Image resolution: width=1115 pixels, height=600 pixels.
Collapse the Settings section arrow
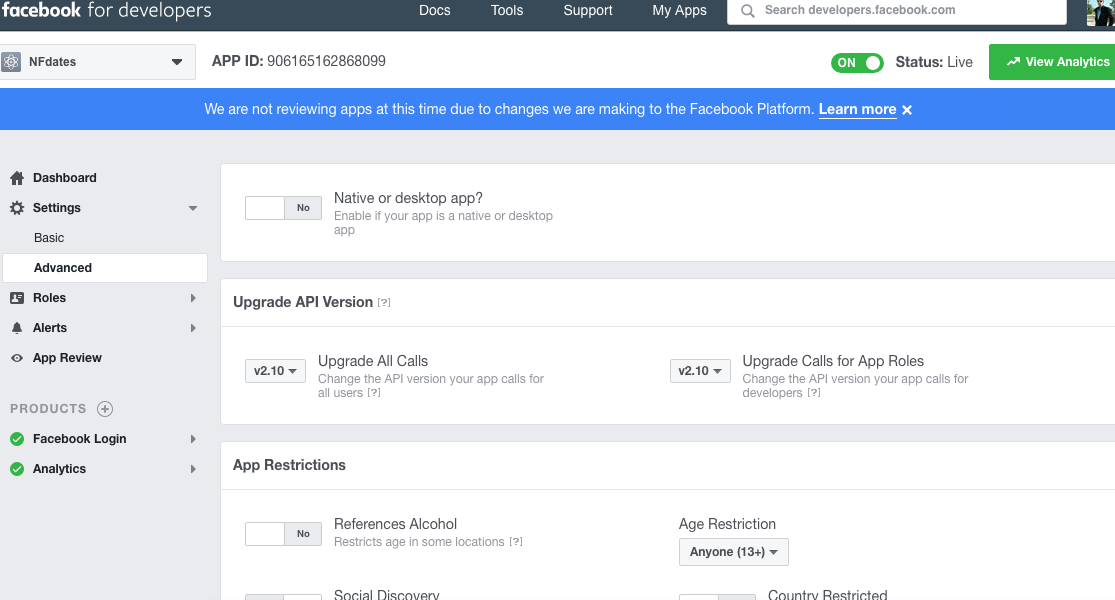click(x=193, y=208)
